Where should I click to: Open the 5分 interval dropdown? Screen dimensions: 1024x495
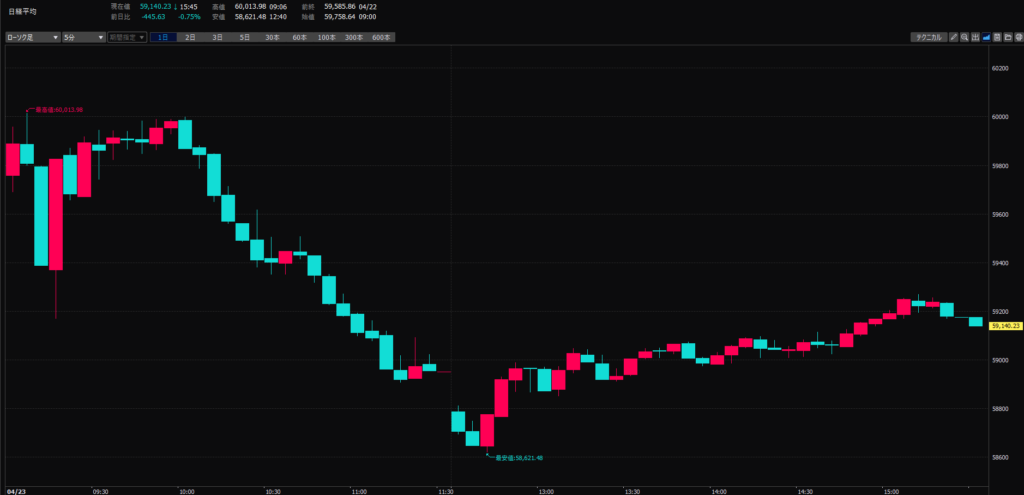[x=84, y=37]
